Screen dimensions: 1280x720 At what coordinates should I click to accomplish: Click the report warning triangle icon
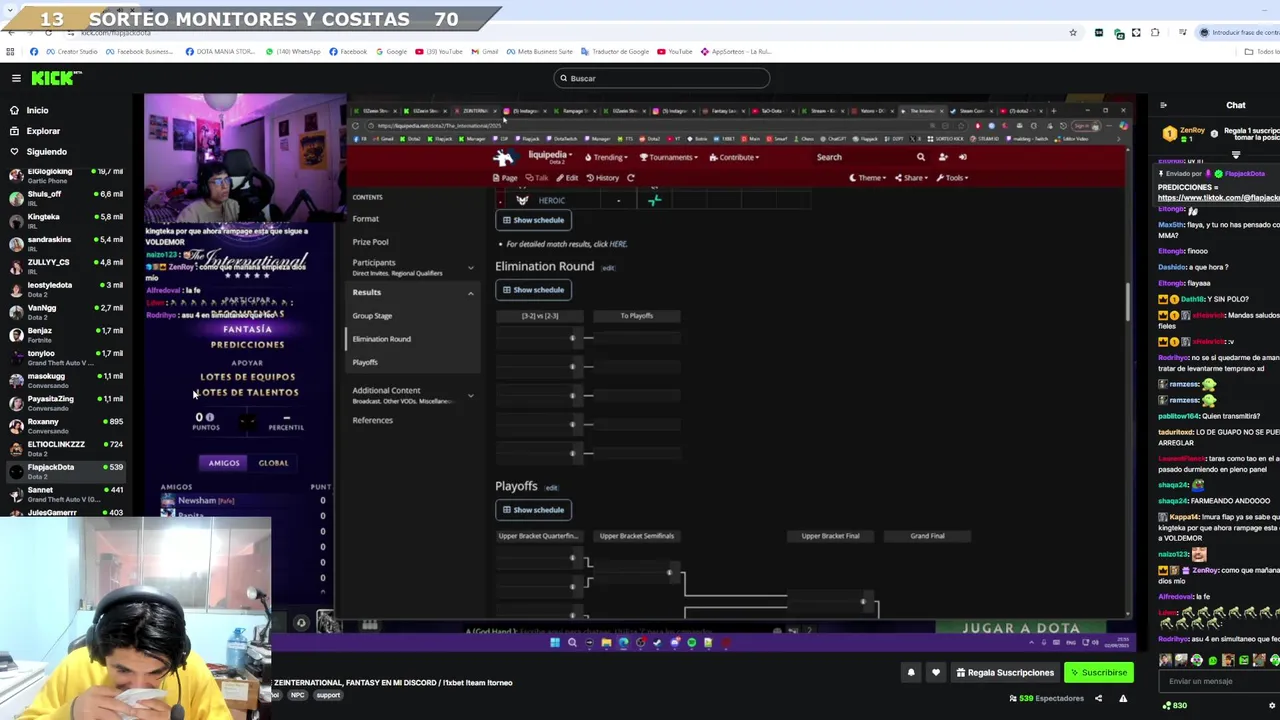pos(1123,698)
